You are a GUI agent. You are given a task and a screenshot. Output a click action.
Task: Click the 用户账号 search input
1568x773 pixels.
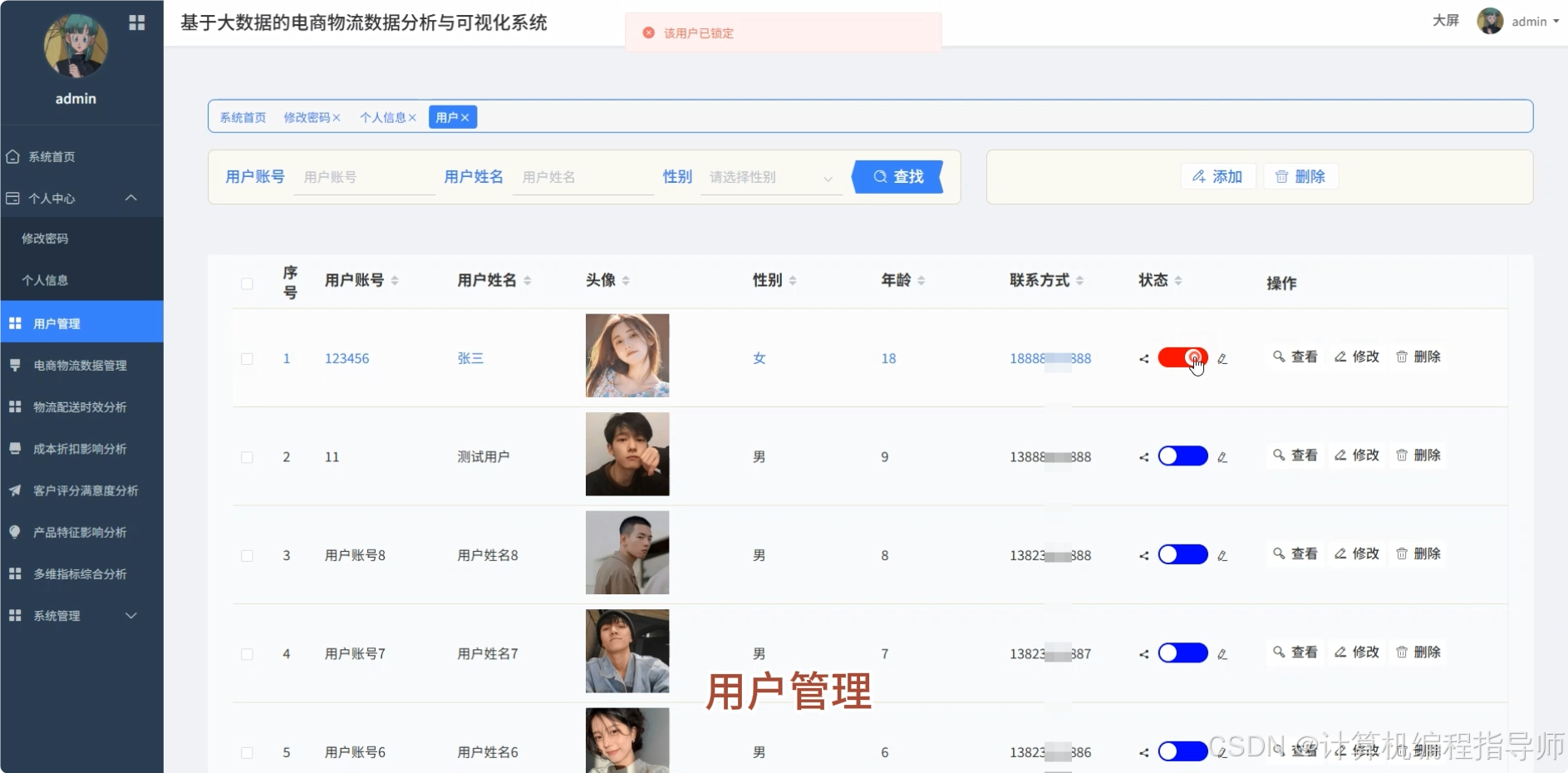point(364,177)
